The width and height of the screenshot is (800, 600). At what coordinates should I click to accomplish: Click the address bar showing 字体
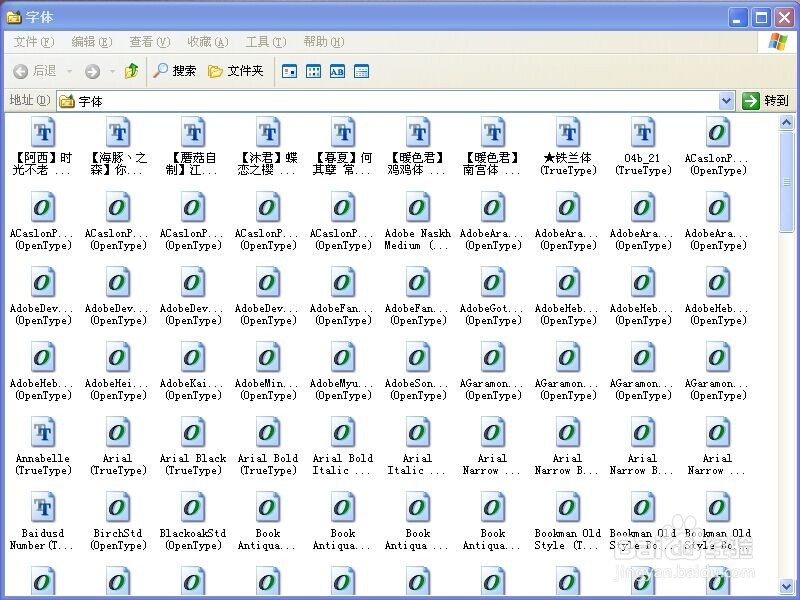[388, 101]
